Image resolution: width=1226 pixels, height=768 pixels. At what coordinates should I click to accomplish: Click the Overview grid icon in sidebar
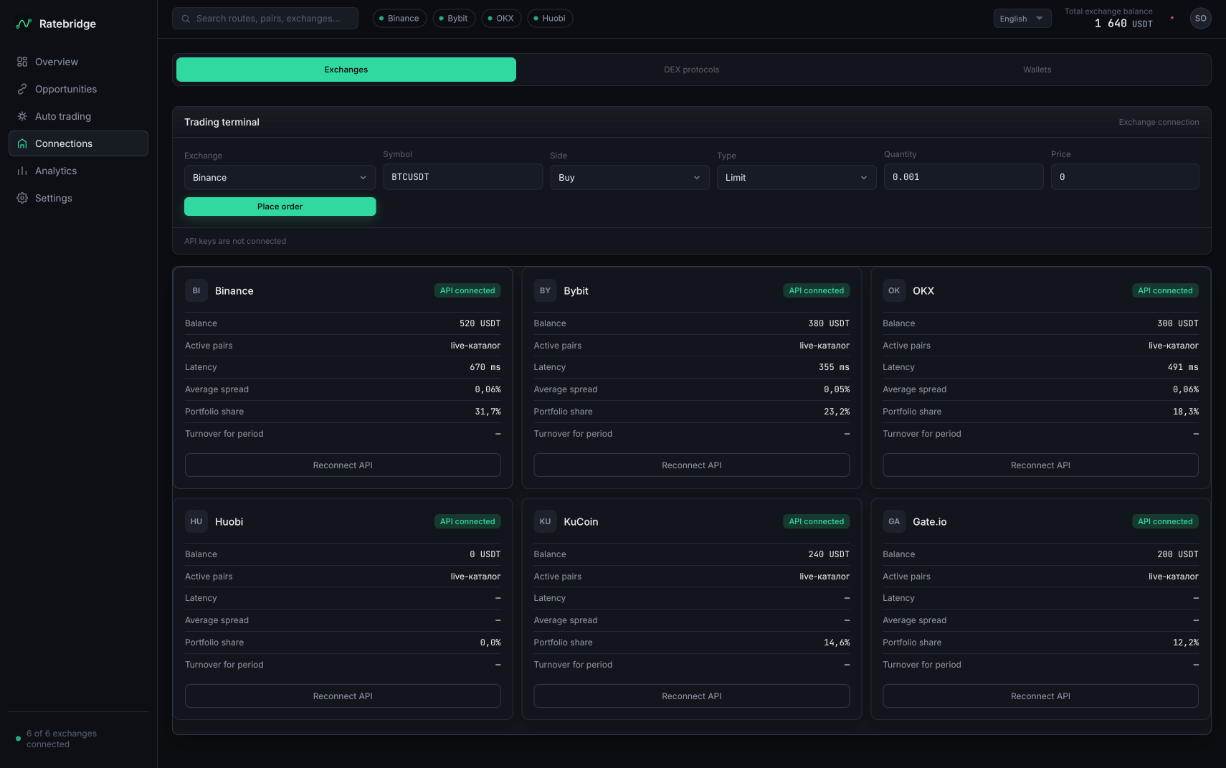[x=22, y=62]
